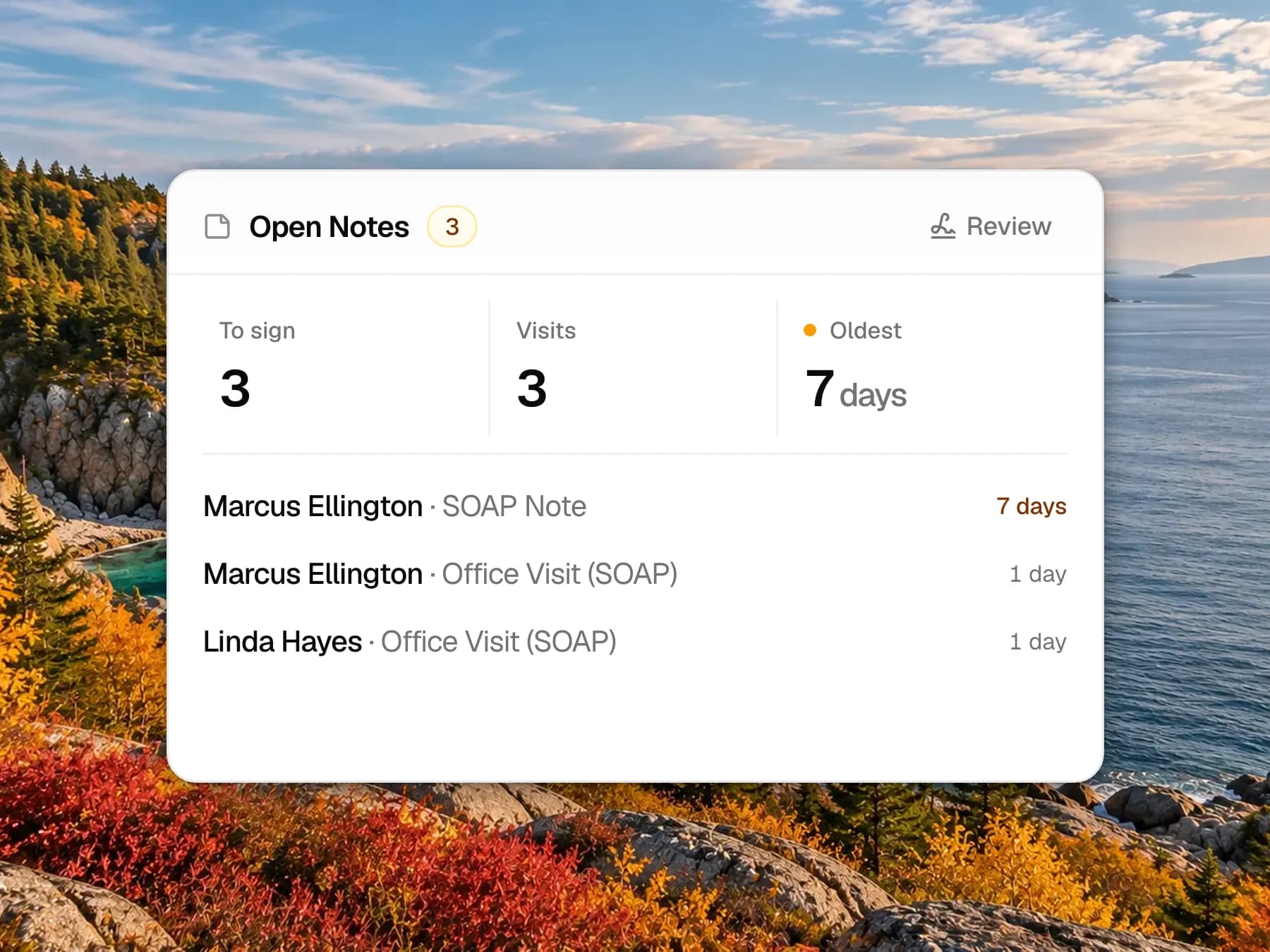This screenshot has width=1270, height=952.
Task: Click the number 3 under To sign
Action: (235, 389)
